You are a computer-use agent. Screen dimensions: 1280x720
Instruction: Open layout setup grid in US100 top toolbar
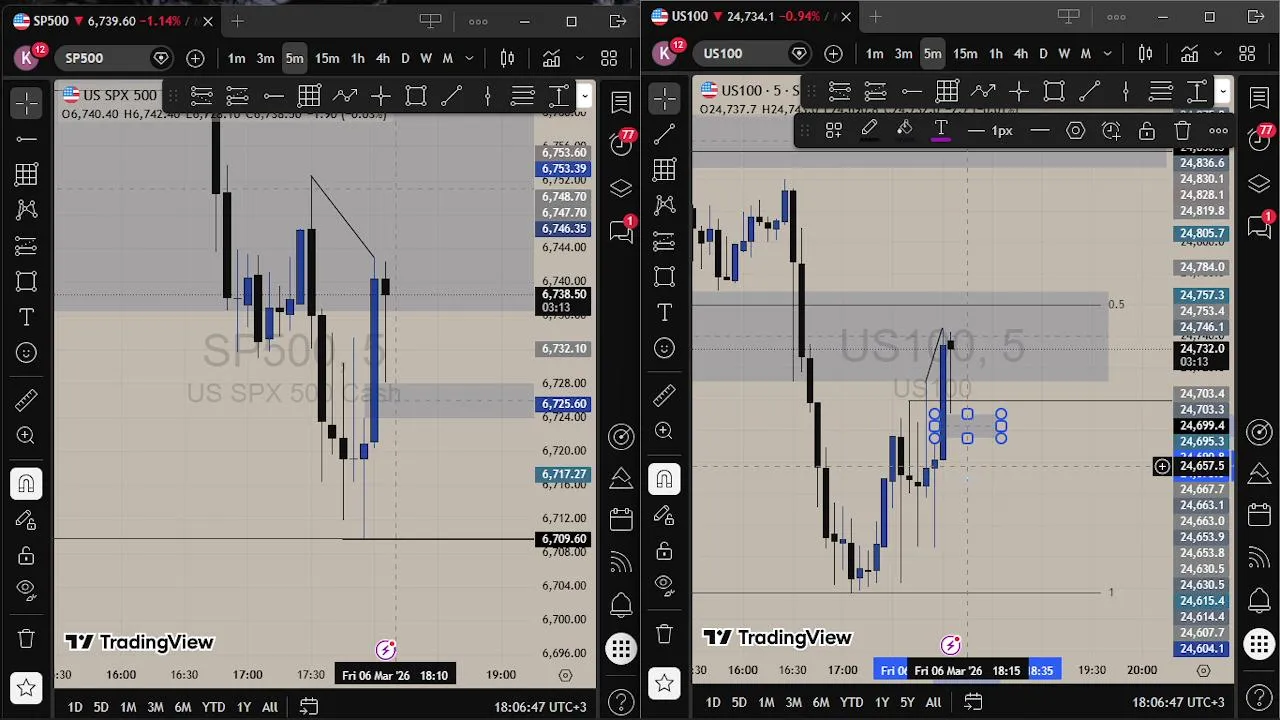[1247, 54]
